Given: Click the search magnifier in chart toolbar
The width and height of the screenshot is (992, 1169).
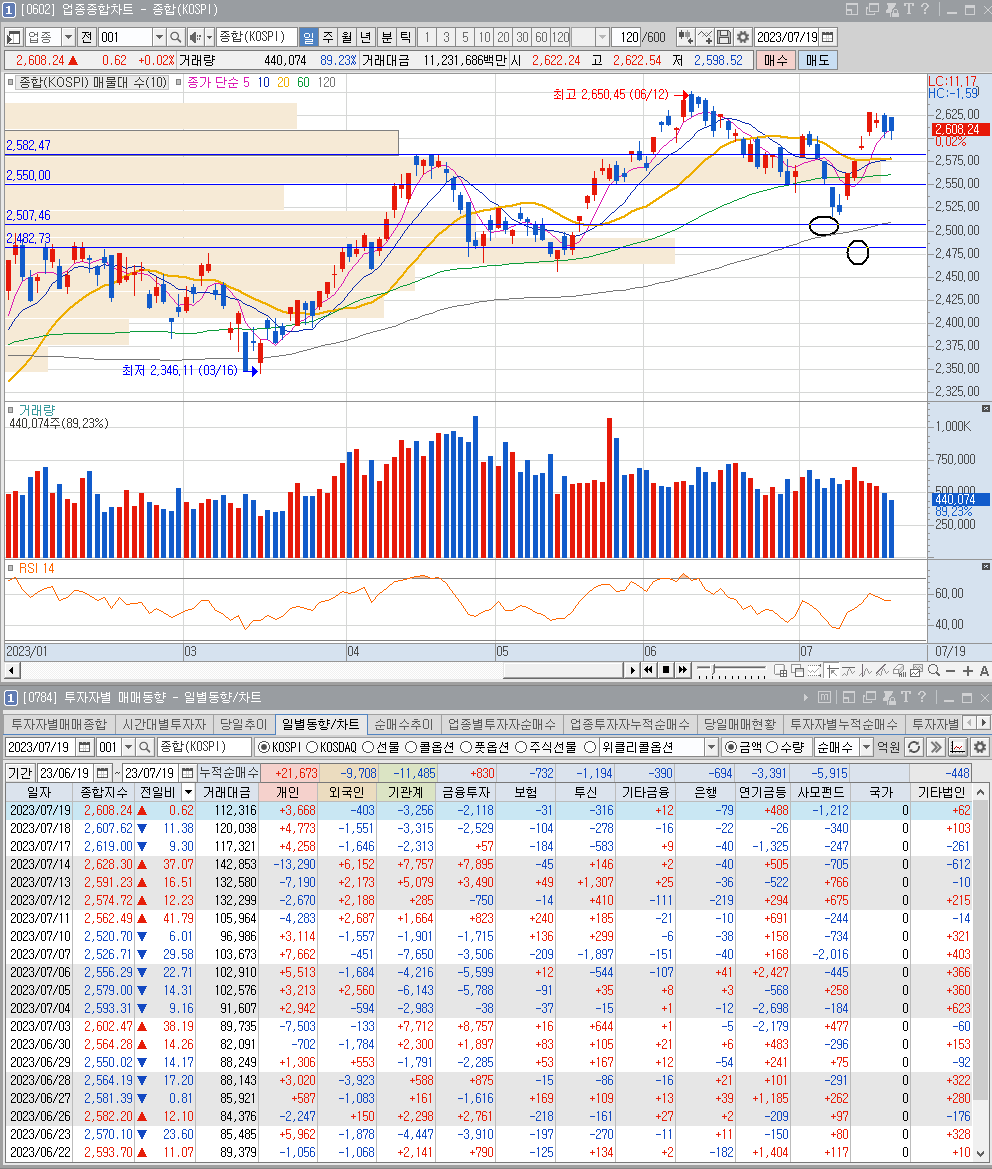Looking at the screenshot, I should (x=175, y=37).
